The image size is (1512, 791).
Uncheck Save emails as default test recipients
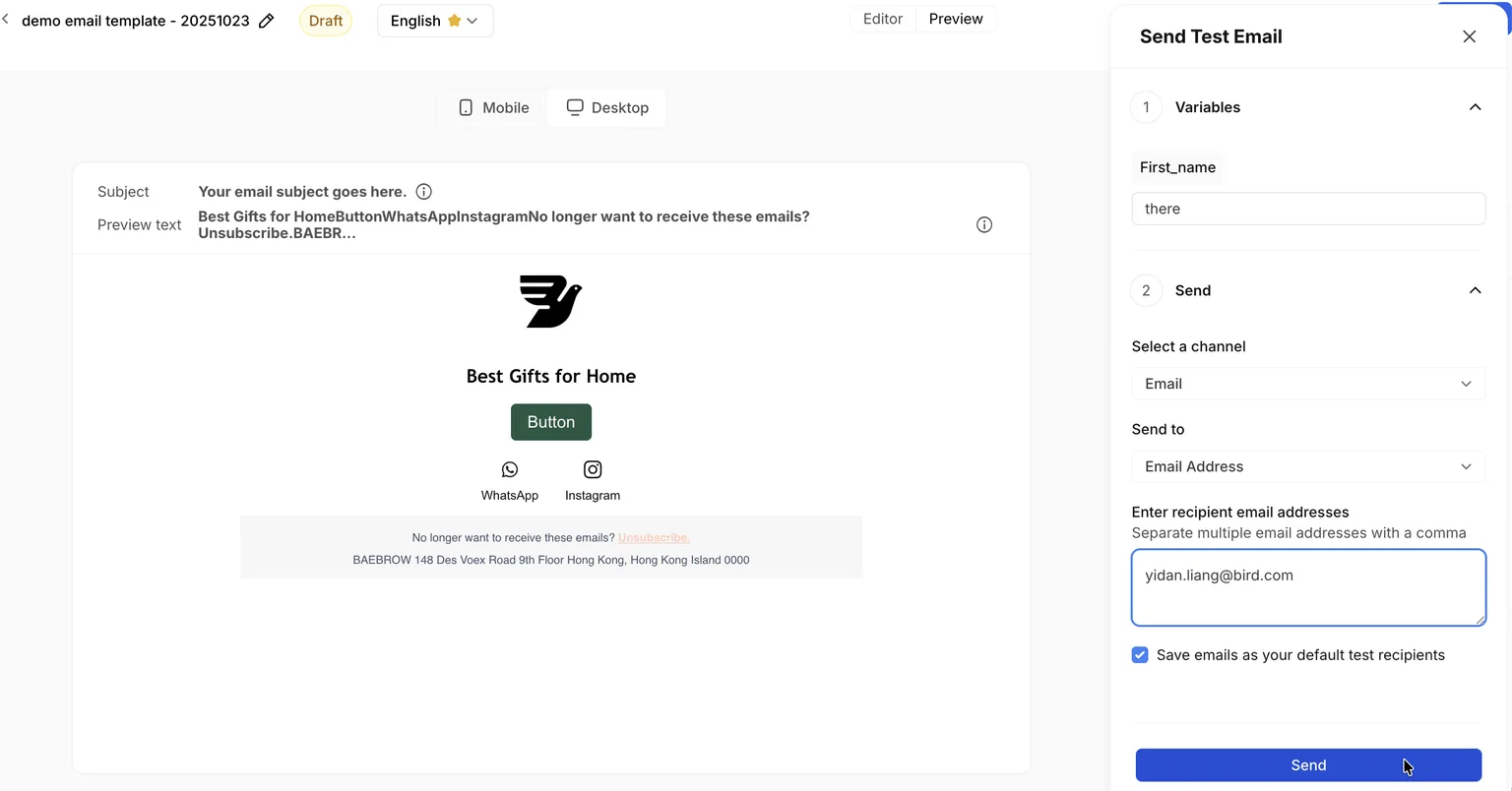(x=1140, y=655)
